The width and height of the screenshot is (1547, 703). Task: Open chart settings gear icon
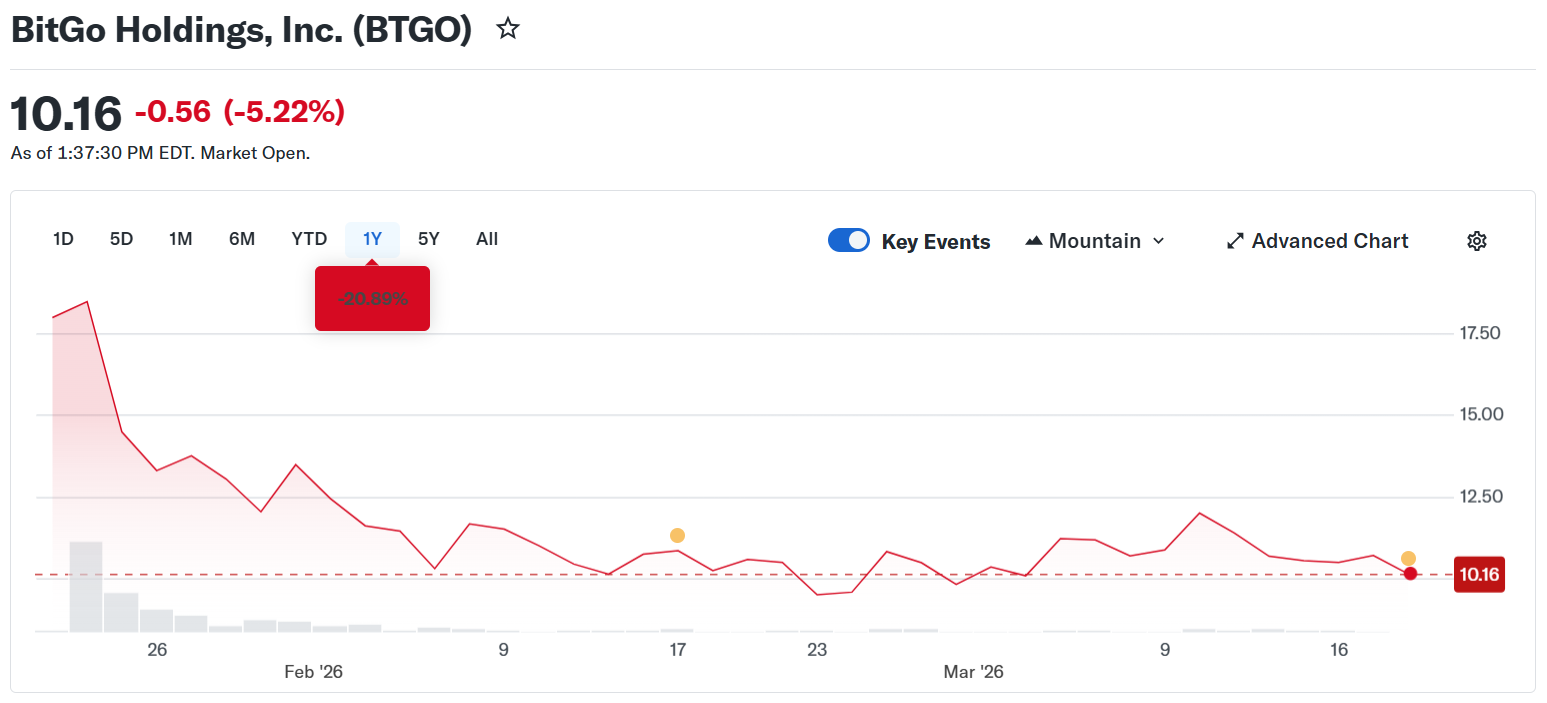(1477, 241)
